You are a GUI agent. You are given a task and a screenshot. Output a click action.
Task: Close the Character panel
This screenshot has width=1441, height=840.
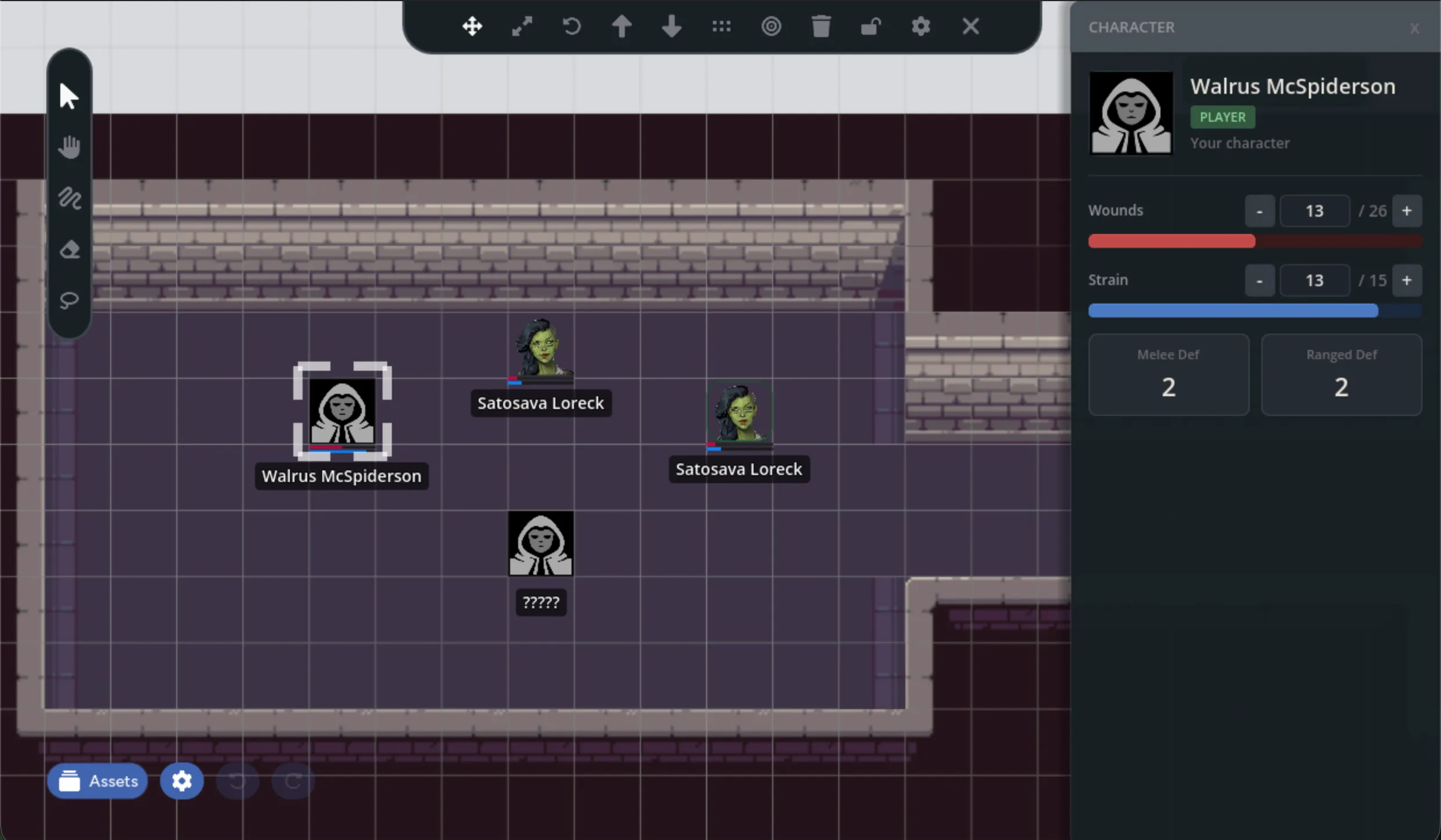(1415, 28)
